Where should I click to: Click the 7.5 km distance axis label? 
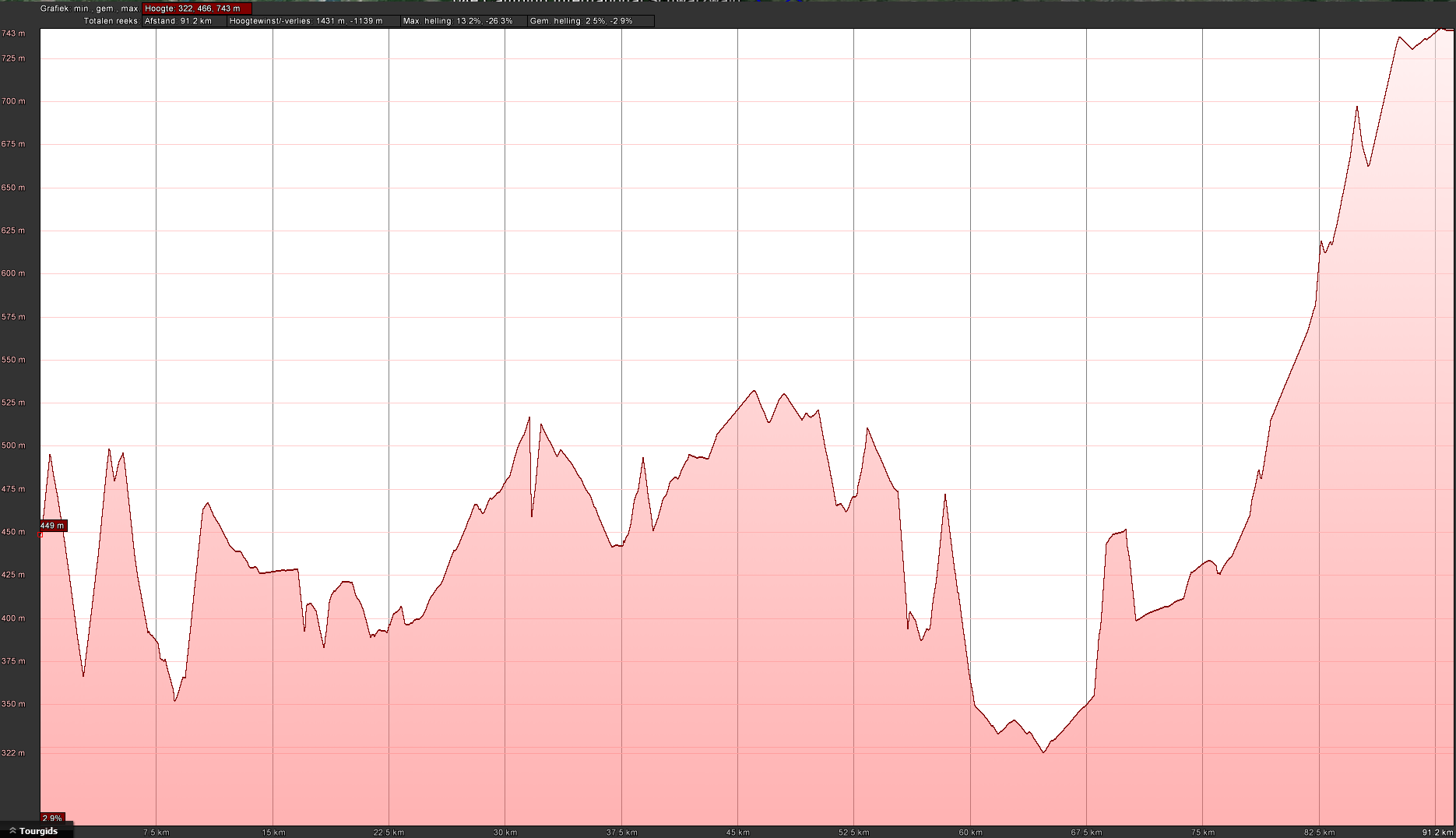click(157, 832)
